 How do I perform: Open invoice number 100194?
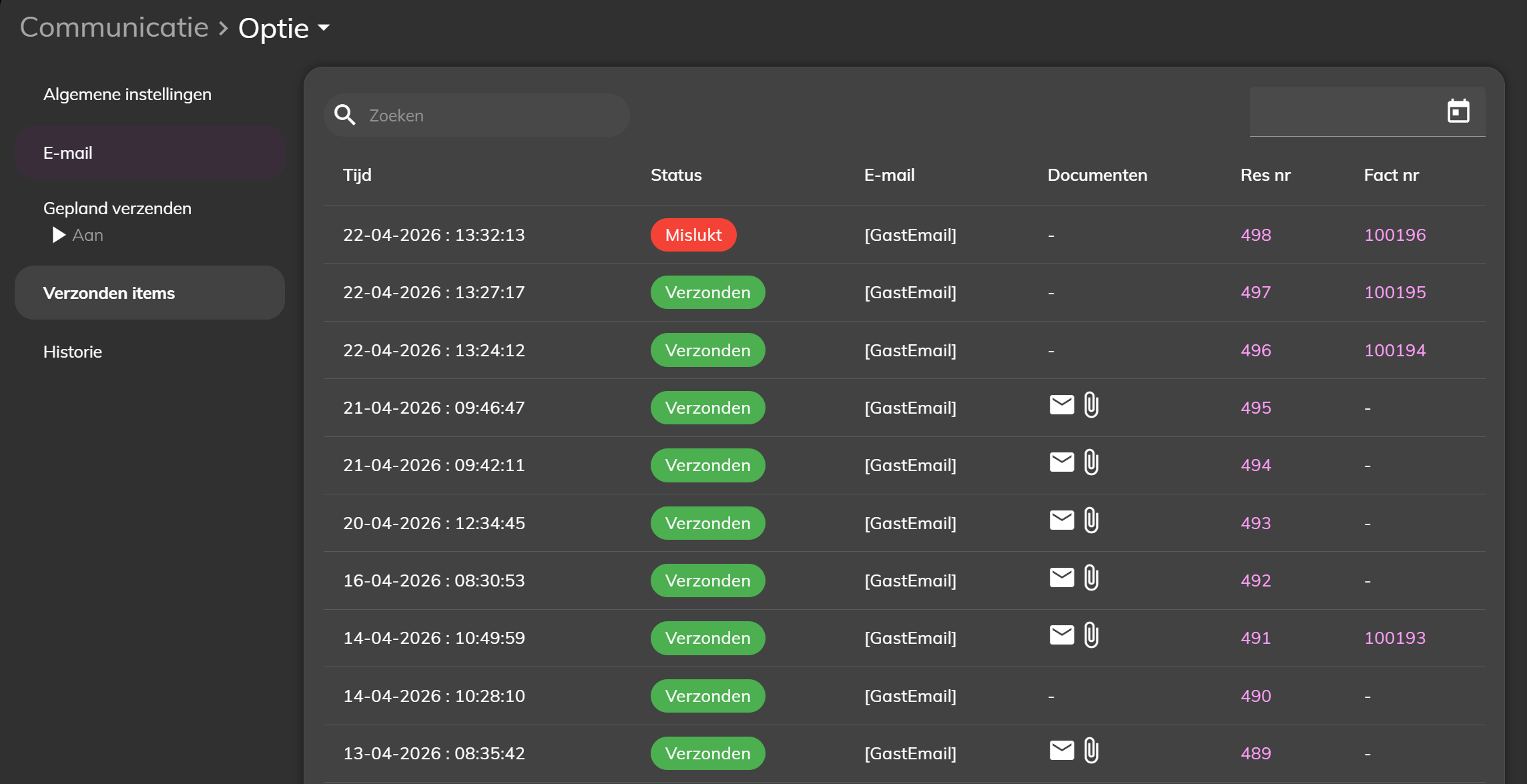[1395, 350]
